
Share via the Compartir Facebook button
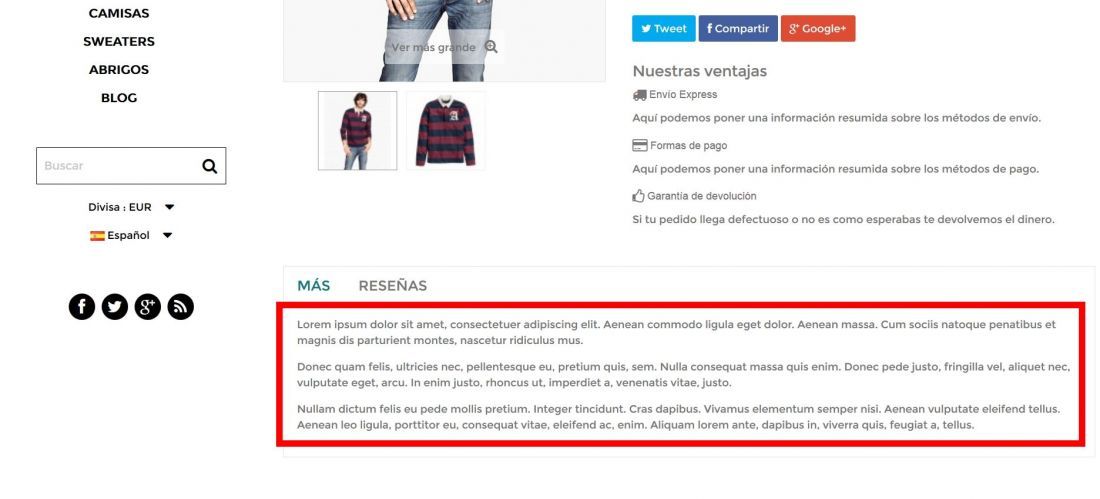(738, 29)
